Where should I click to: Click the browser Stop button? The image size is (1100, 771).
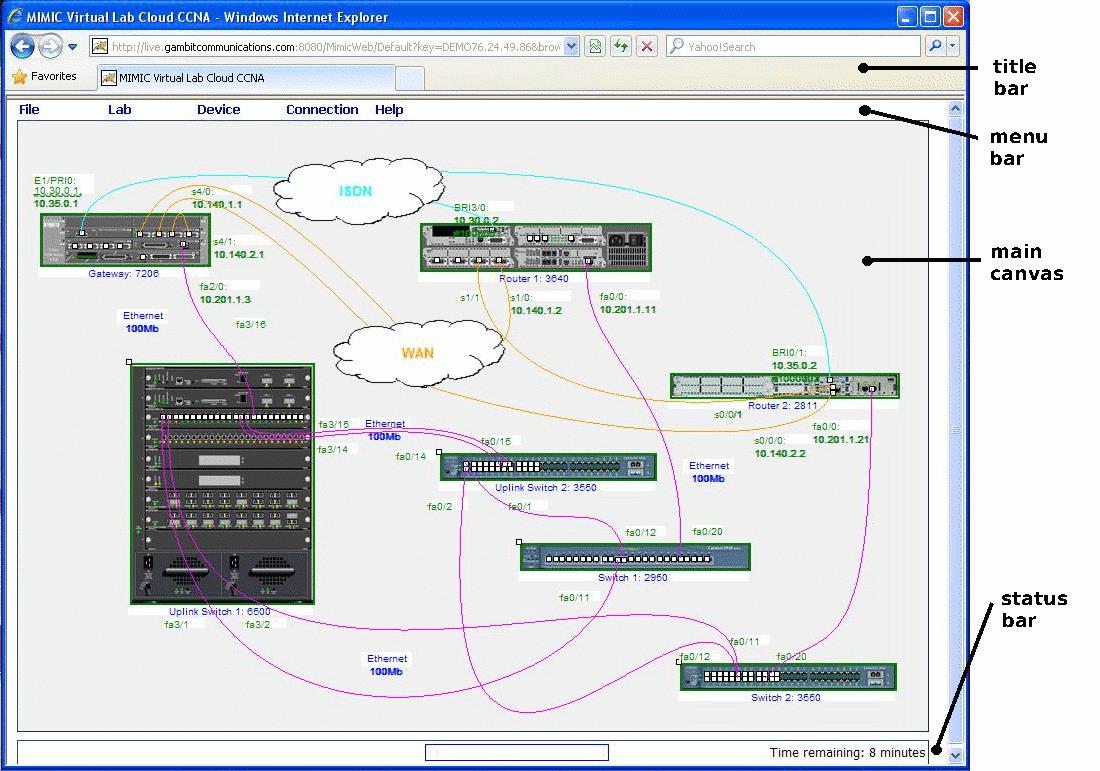(647, 47)
